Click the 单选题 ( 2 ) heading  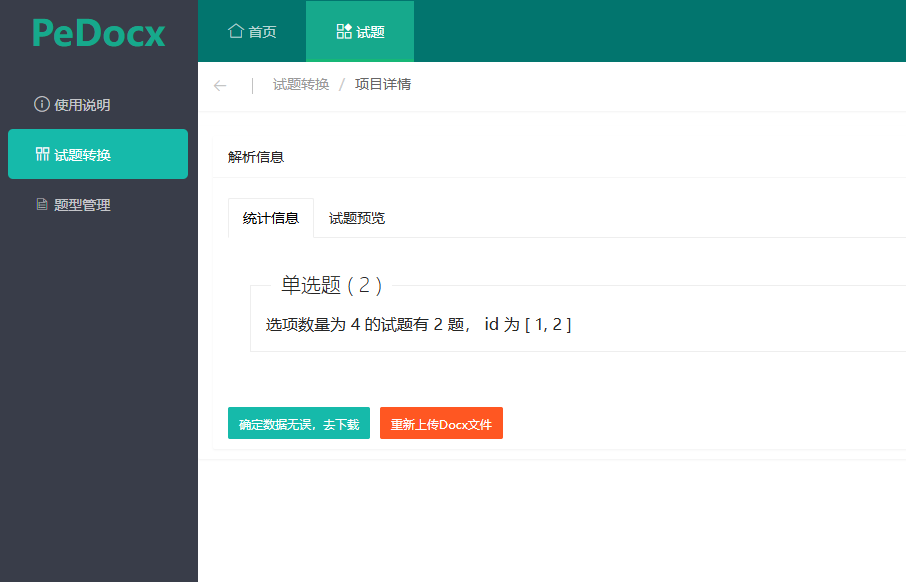(332, 285)
